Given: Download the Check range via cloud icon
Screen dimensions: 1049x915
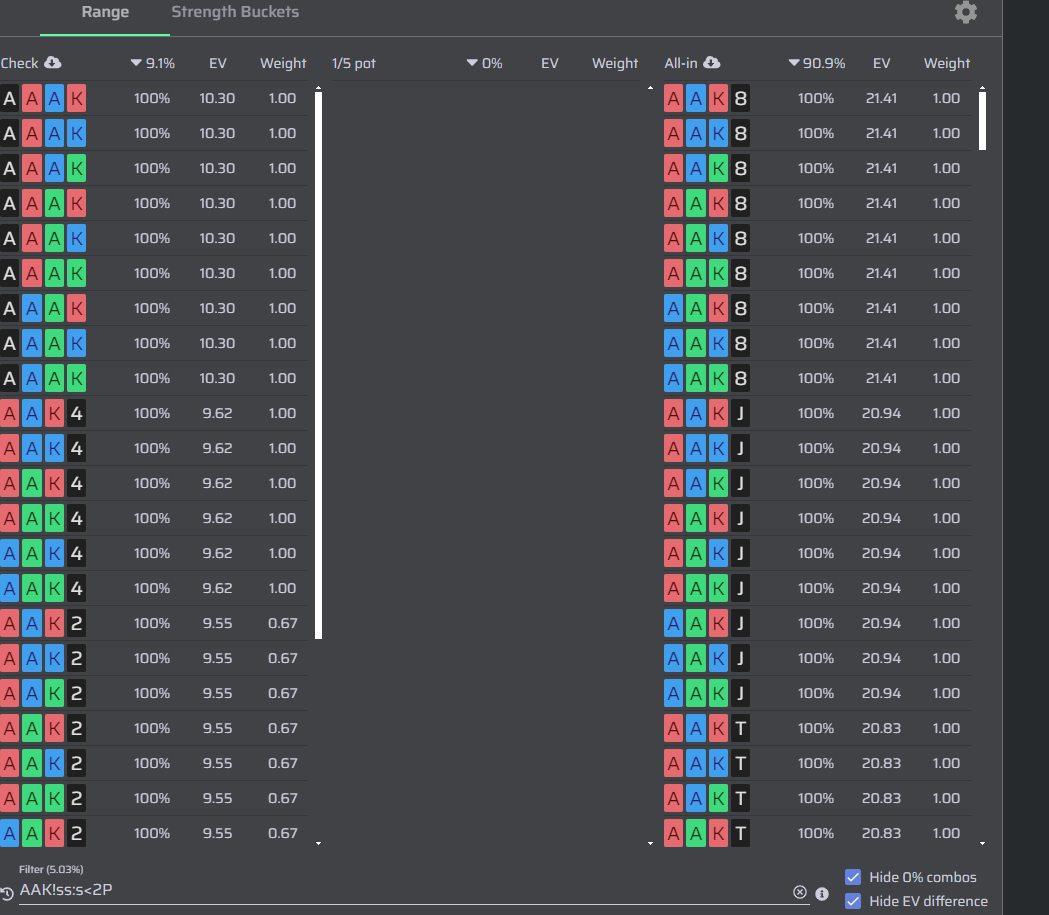Looking at the screenshot, I should 52,63.
